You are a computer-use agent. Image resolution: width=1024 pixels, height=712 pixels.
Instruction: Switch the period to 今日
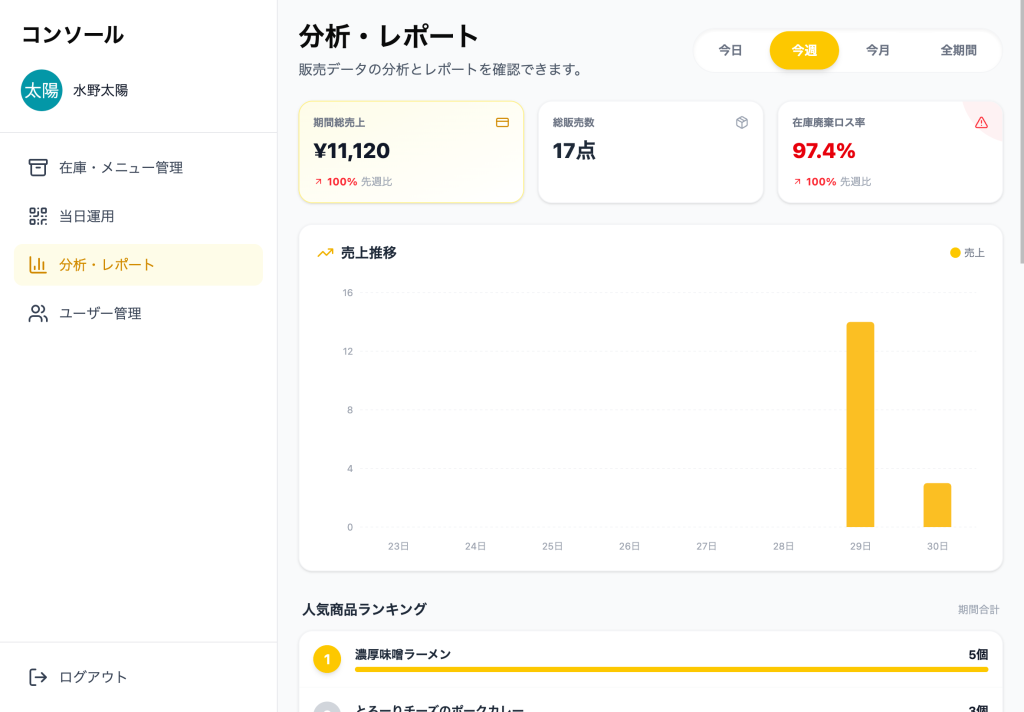coord(730,50)
